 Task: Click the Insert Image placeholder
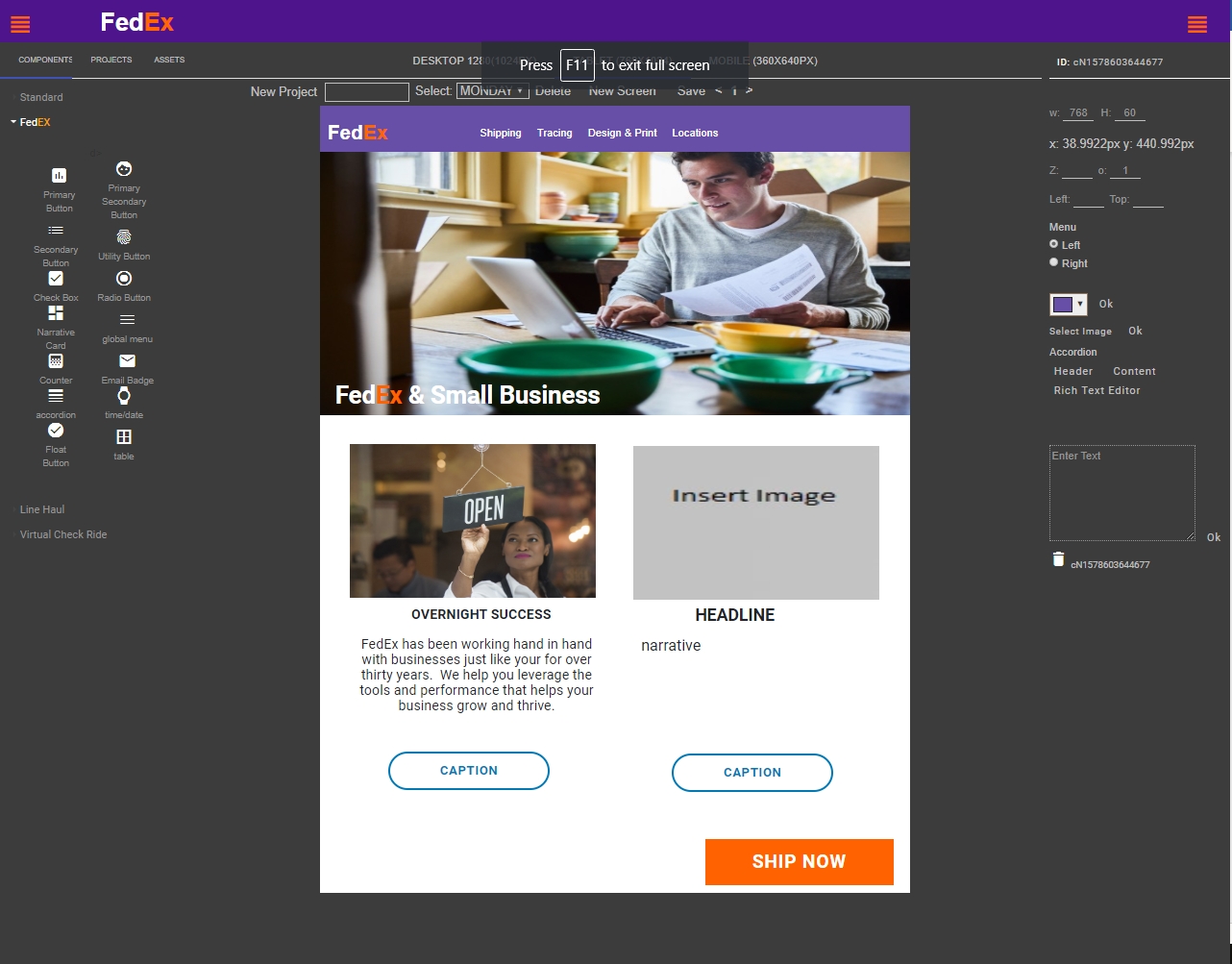[756, 523]
